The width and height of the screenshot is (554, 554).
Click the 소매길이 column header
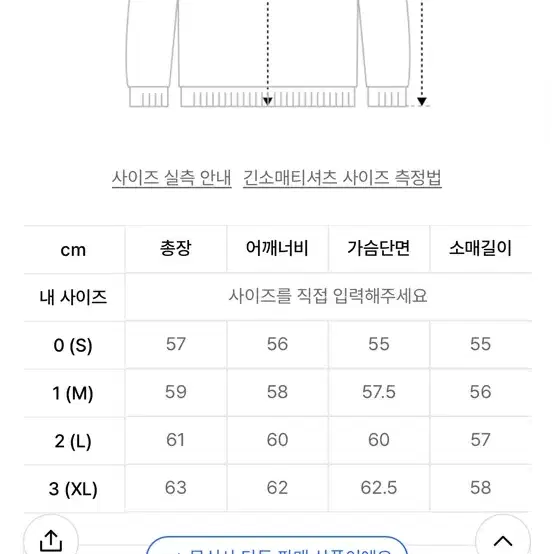481,248
